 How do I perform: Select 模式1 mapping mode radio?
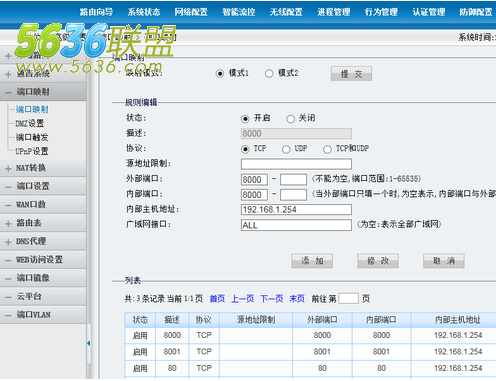[220, 73]
